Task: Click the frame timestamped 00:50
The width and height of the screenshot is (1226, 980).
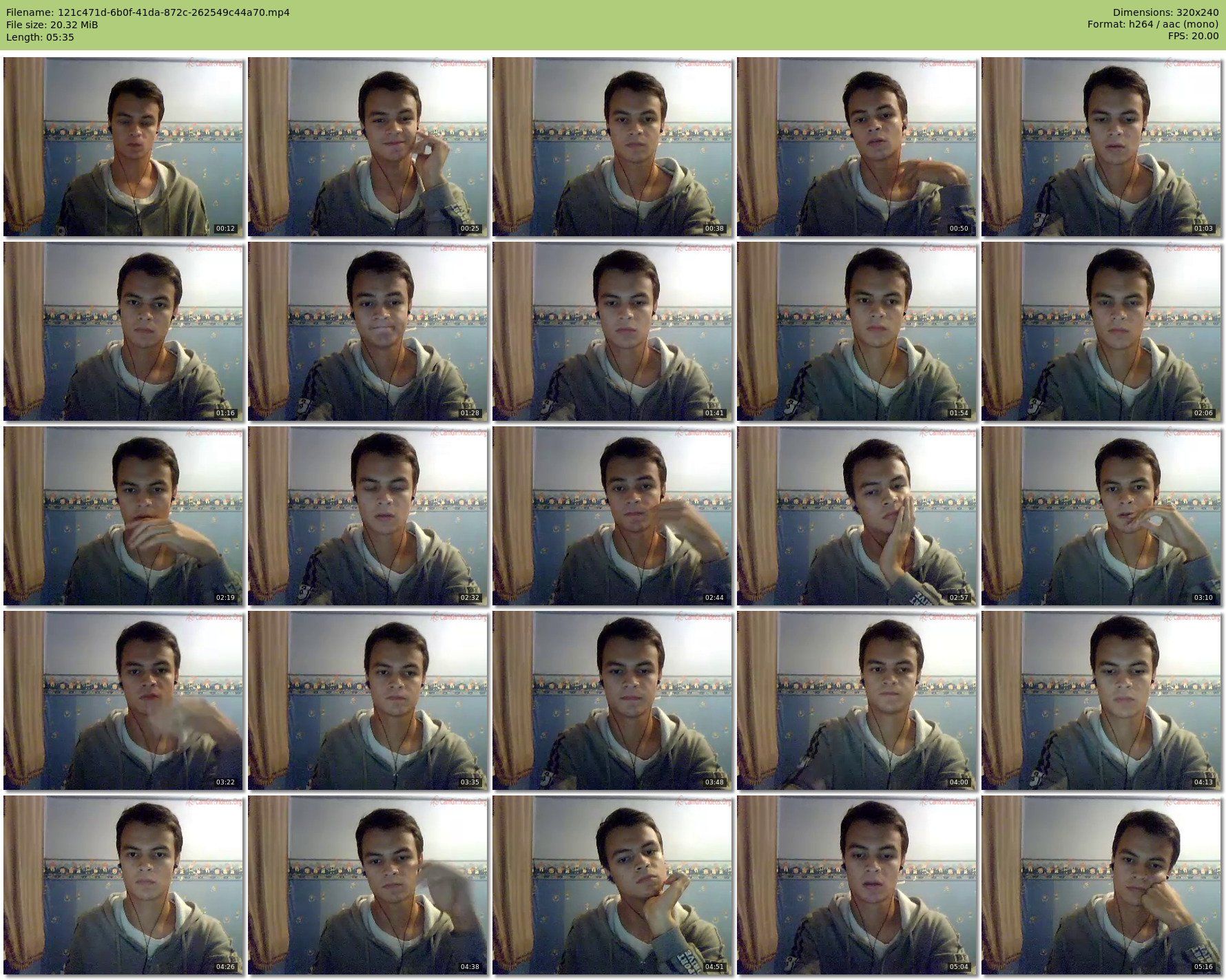Action: point(857,147)
